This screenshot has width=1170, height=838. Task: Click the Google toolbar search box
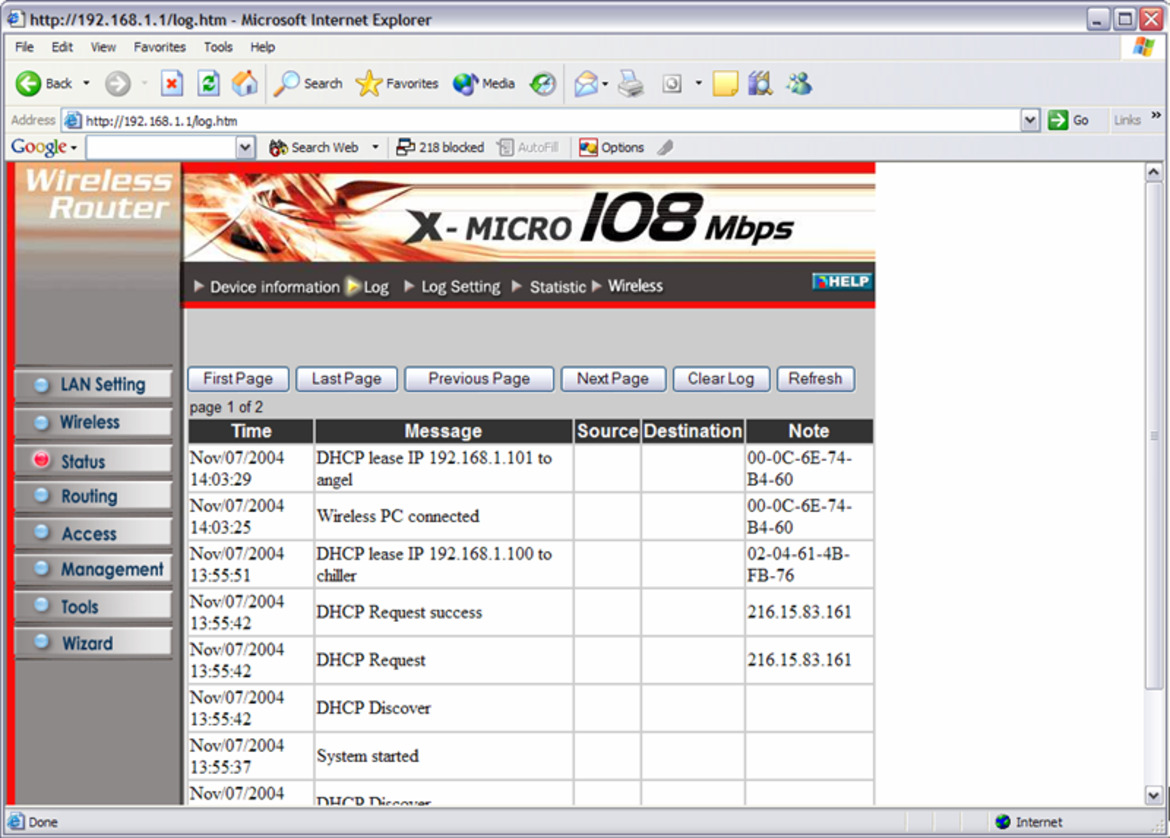click(x=162, y=148)
